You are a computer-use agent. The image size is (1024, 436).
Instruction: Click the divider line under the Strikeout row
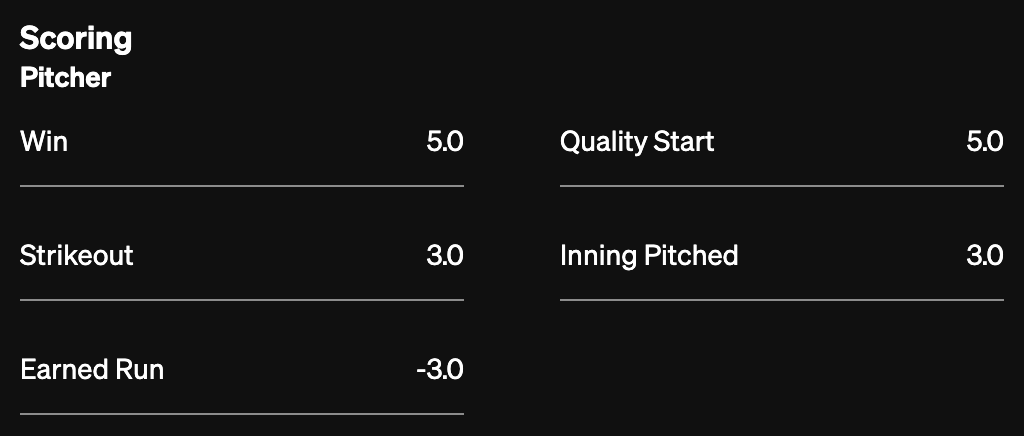[x=242, y=300]
